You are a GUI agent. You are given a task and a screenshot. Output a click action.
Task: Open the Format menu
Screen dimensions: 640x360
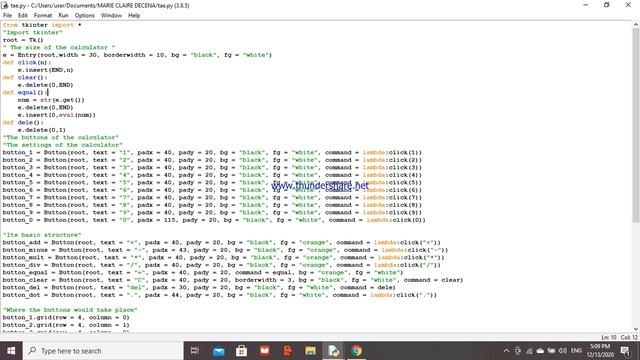tap(43, 16)
